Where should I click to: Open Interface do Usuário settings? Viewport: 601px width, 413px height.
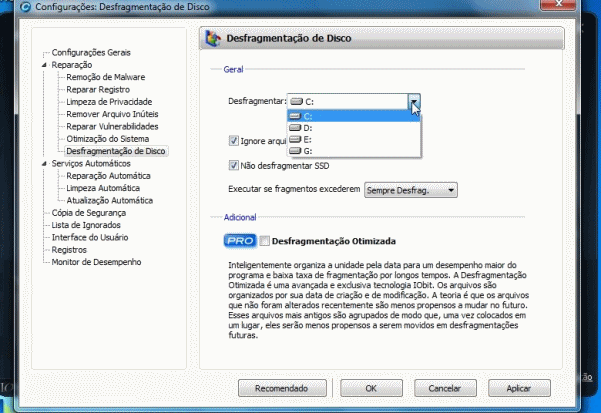click(x=90, y=237)
